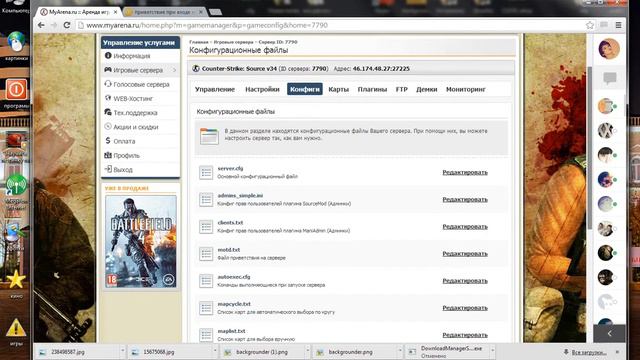Click the yellow warning triangle desktop icon
640x360 pixels.
coord(16,328)
